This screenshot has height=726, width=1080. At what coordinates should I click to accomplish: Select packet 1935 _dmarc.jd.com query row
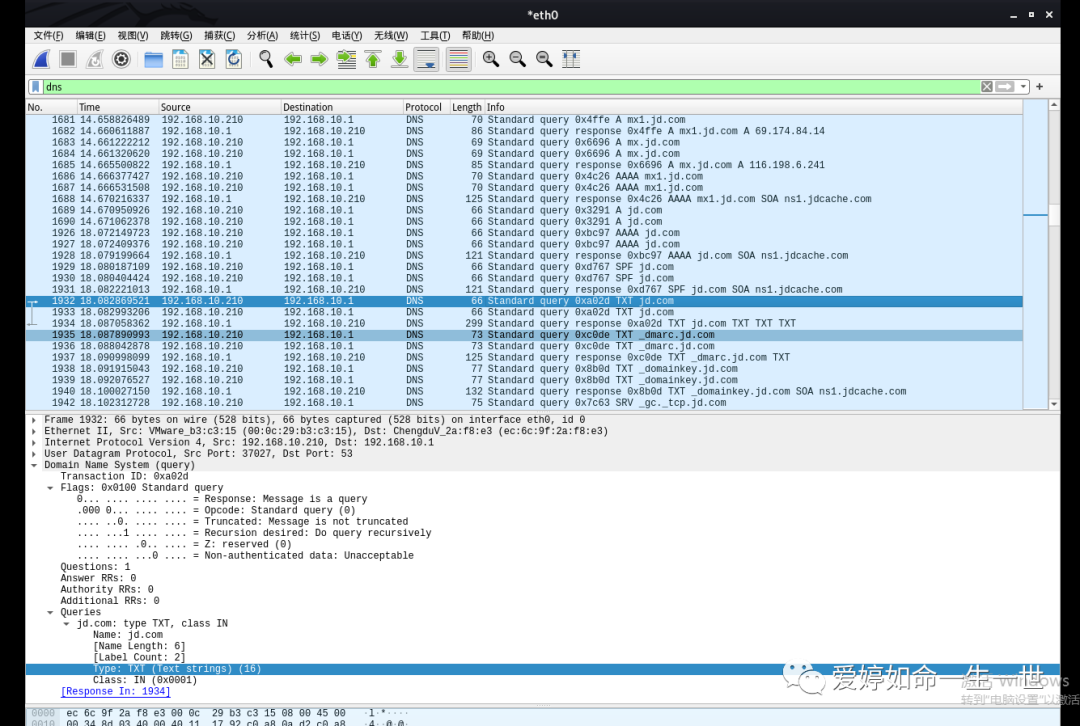click(523, 335)
